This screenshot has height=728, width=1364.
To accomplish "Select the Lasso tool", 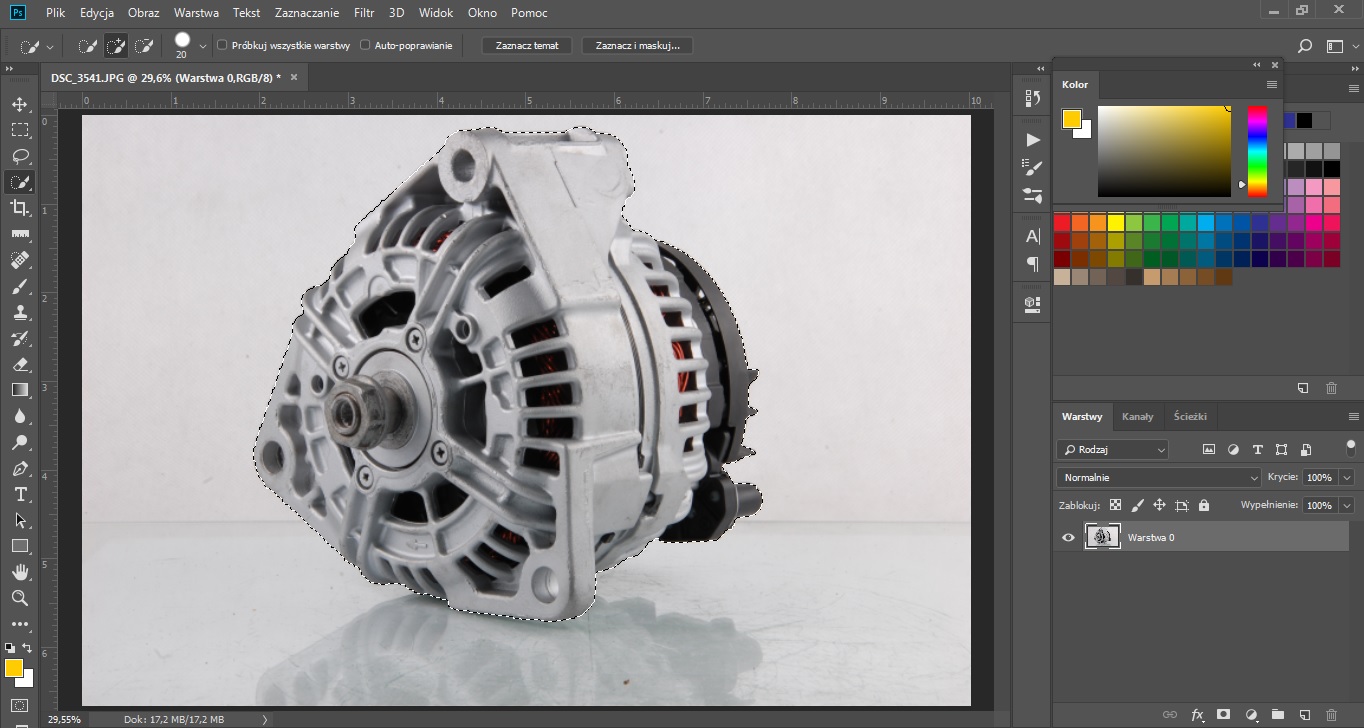I will tap(20, 156).
